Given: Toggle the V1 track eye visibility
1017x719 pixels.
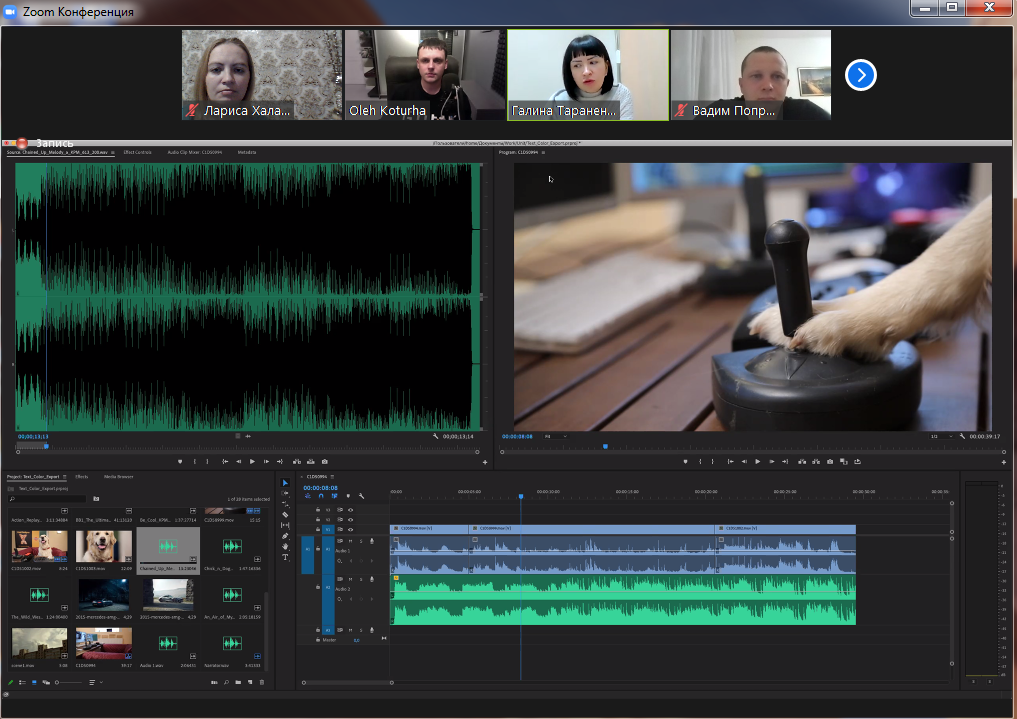Looking at the screenshot, I should click(351, 529).
